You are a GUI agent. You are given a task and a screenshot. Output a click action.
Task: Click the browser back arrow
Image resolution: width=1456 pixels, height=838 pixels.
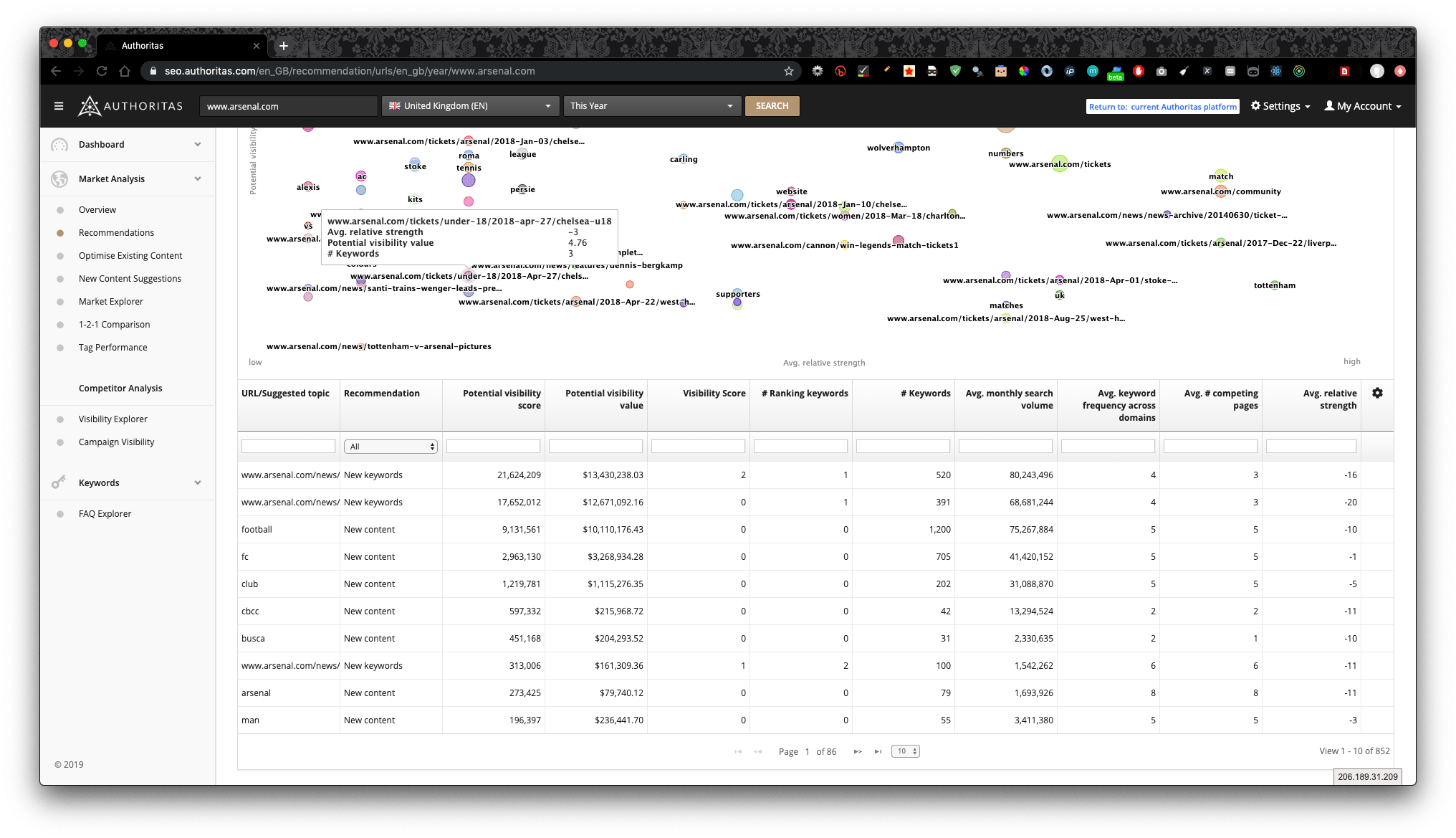pos(56,71)
